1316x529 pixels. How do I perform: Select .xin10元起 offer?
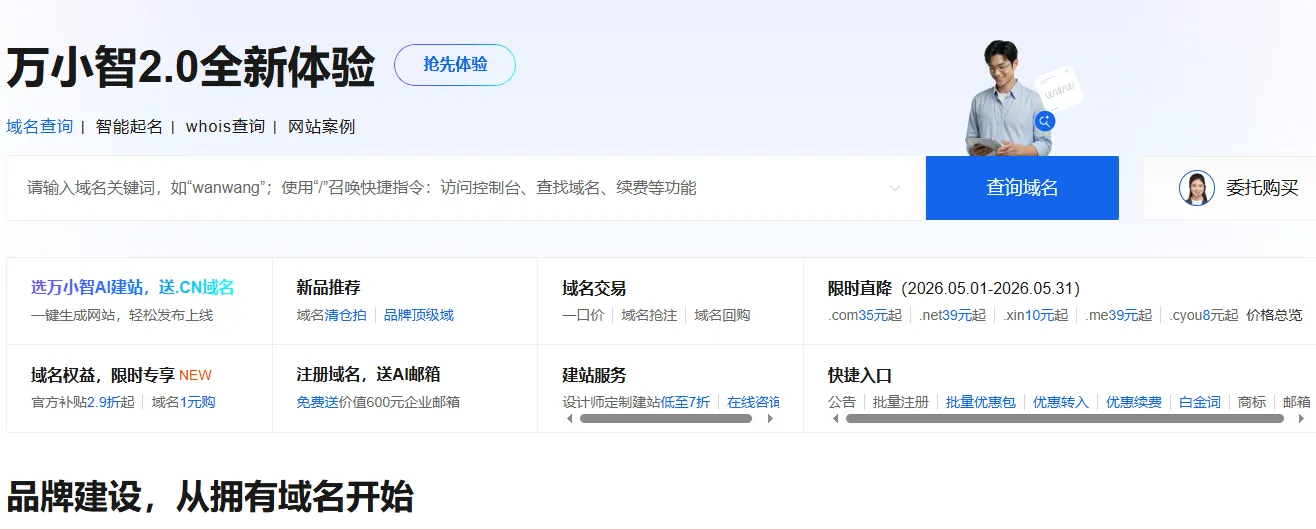[x=1036, y=315]
